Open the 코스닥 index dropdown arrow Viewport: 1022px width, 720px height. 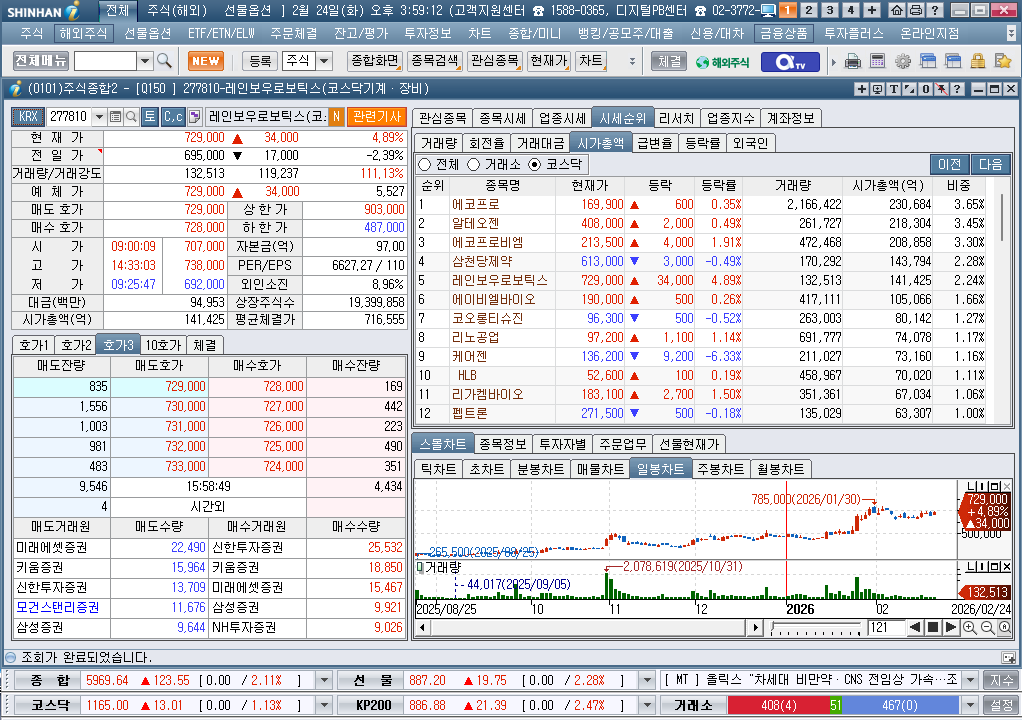point(324,705)
